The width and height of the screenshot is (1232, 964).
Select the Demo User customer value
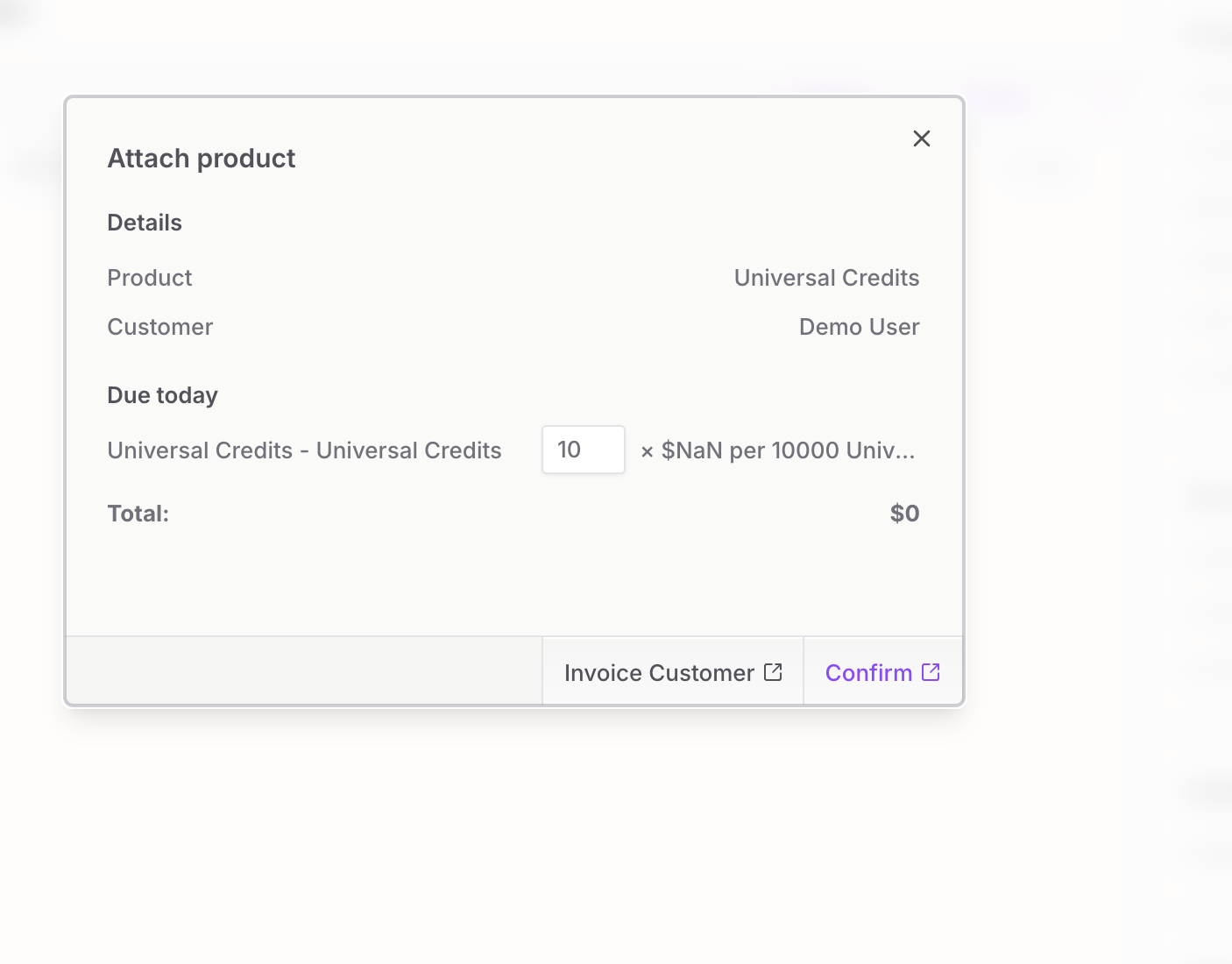(x=859, y=327)
